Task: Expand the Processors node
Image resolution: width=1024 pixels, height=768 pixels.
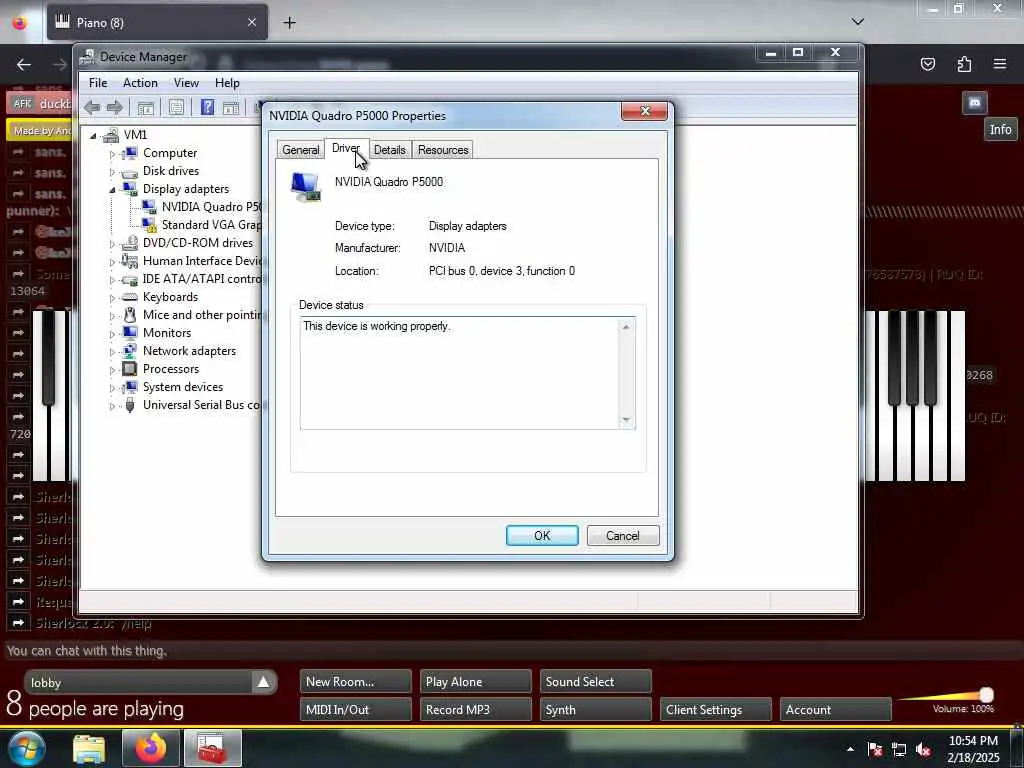Action: point(112,370)
